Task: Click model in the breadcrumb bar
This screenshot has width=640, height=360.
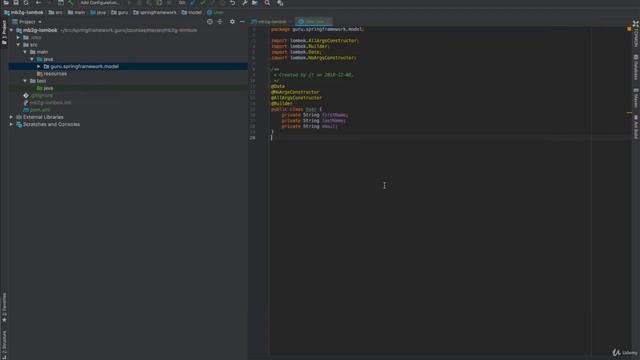Action: 192,12
